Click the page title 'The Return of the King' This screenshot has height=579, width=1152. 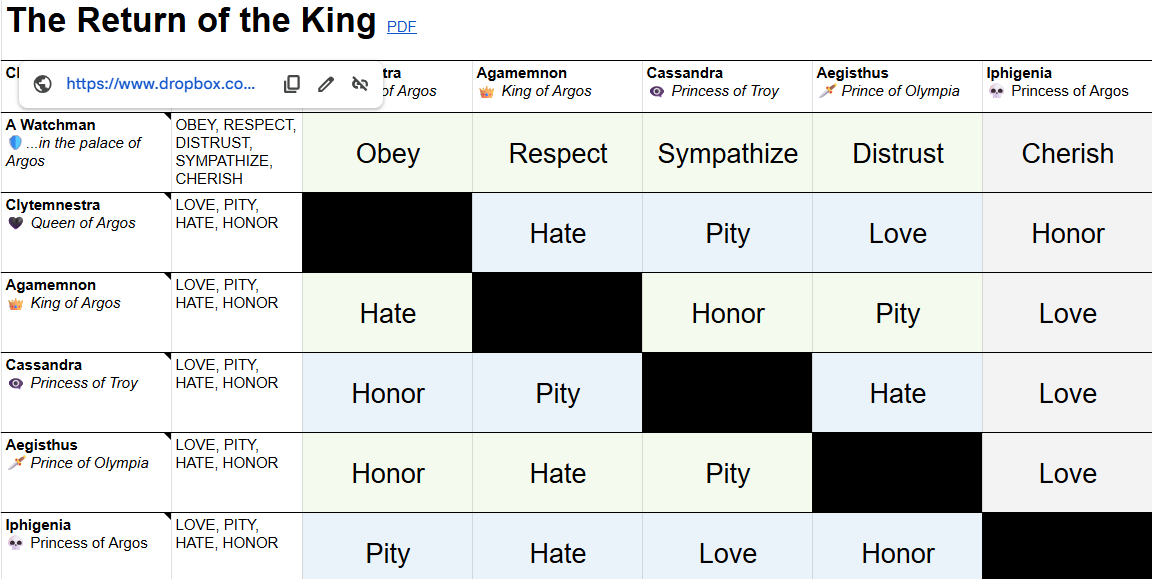coord(191,20)
